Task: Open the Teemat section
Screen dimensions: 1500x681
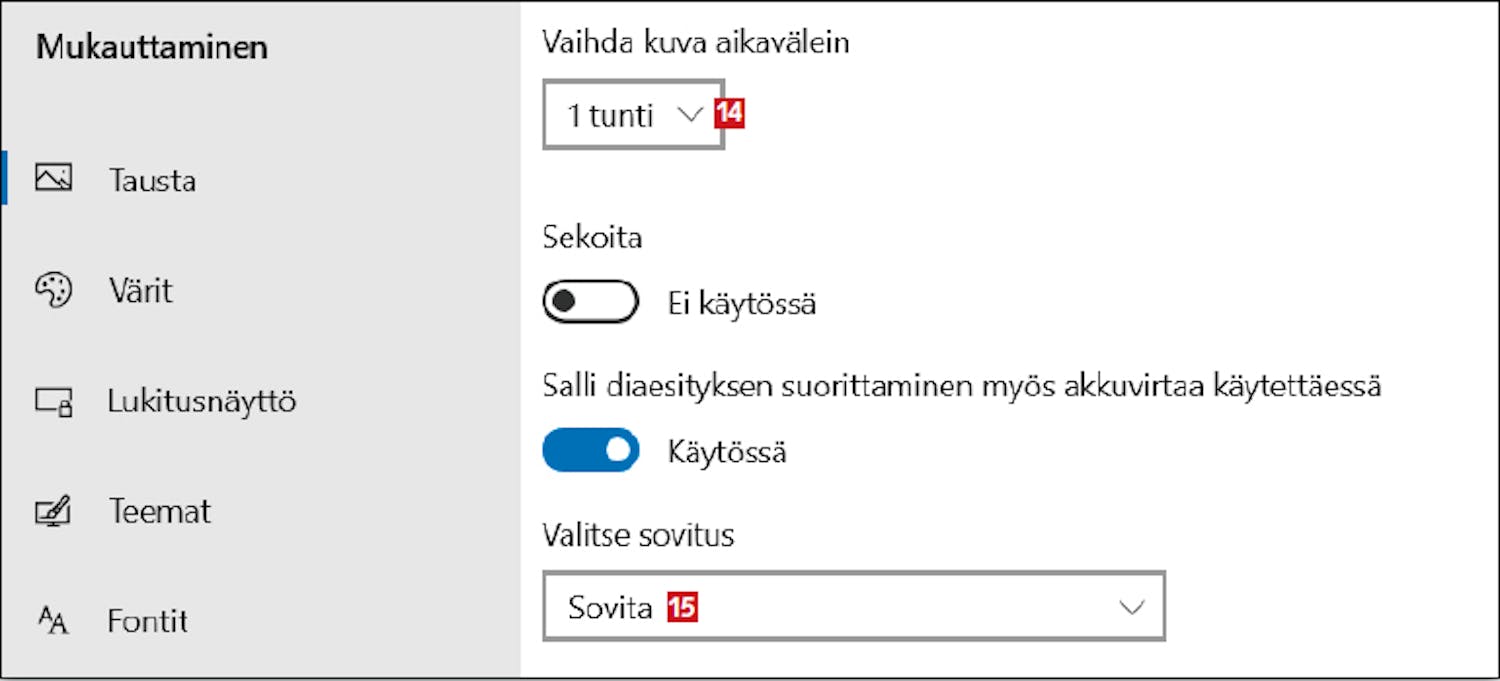Action: pyautogui.click(x=160, y=512)
